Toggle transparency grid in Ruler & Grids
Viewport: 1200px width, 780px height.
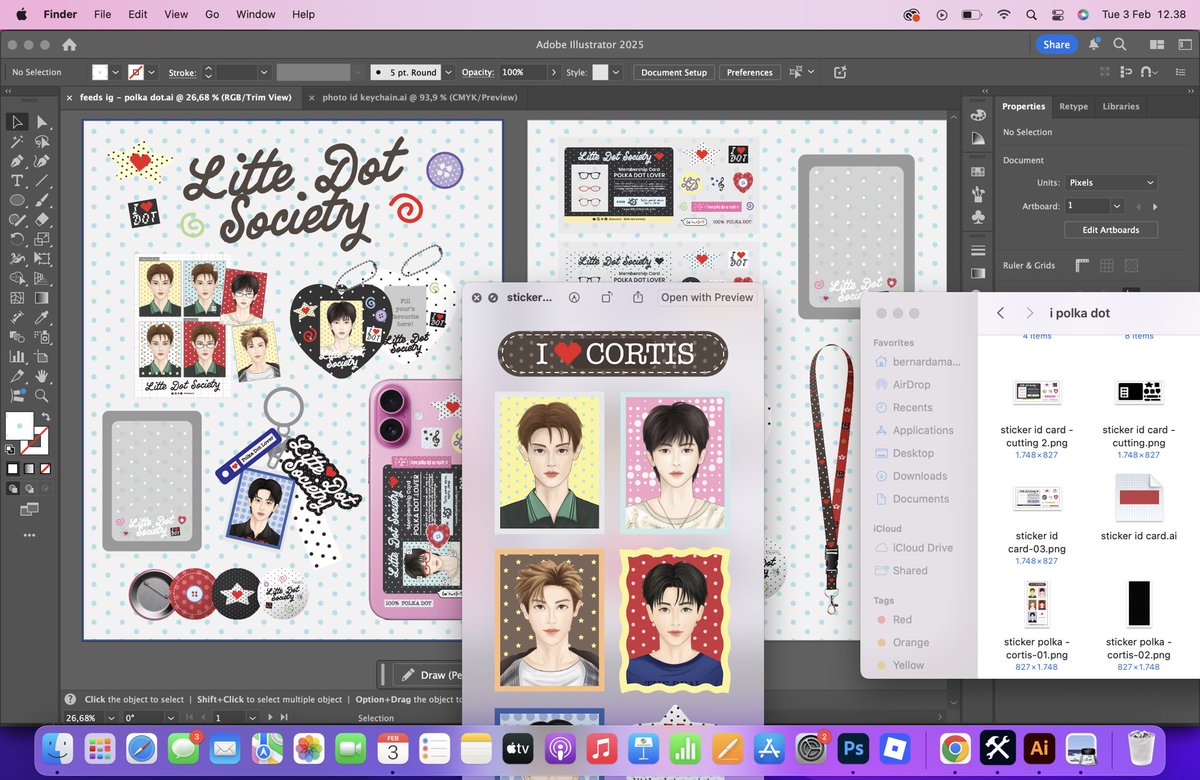pos(1131,265)
